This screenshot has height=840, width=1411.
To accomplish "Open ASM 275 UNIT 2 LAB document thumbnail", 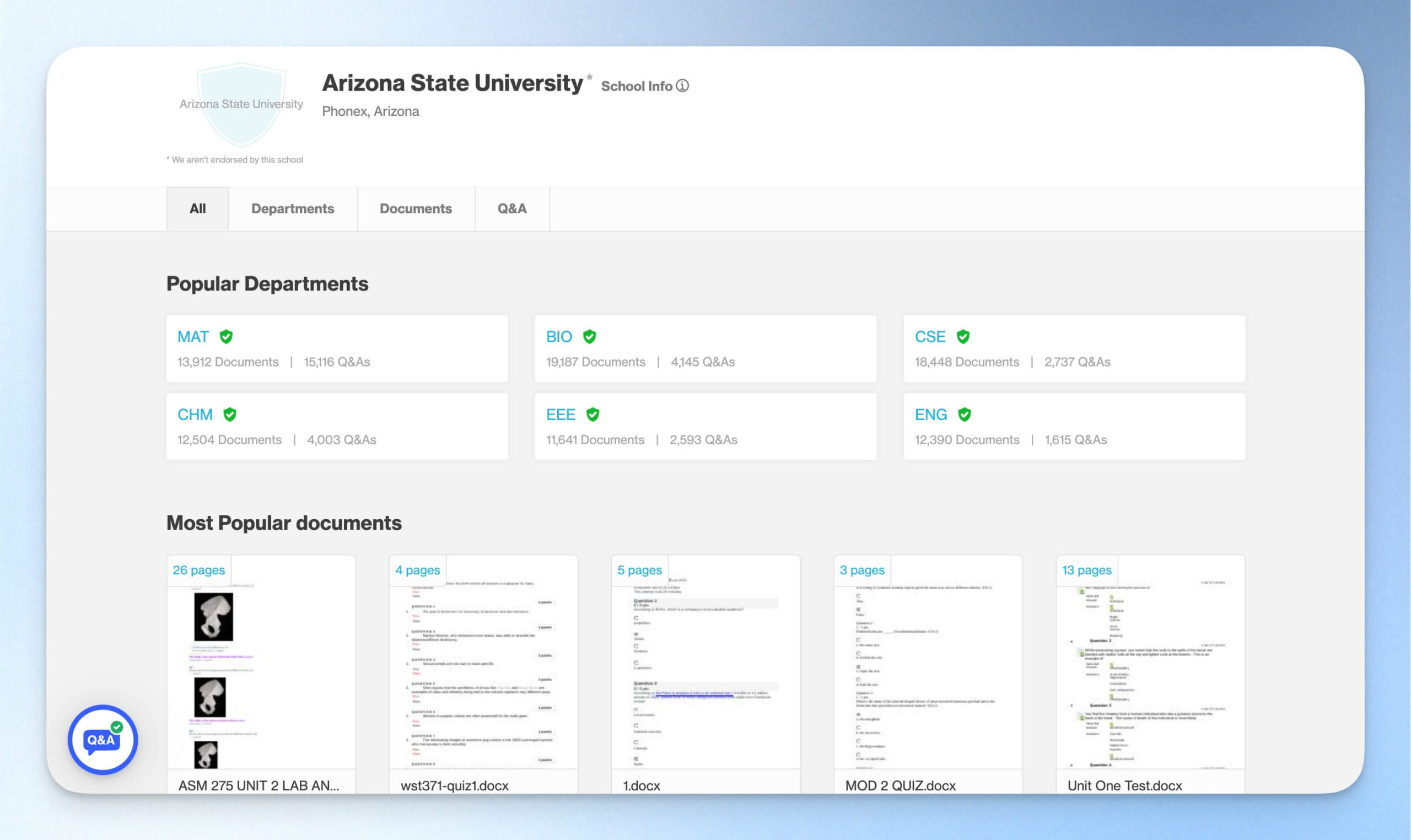I will tap(261, 674).
